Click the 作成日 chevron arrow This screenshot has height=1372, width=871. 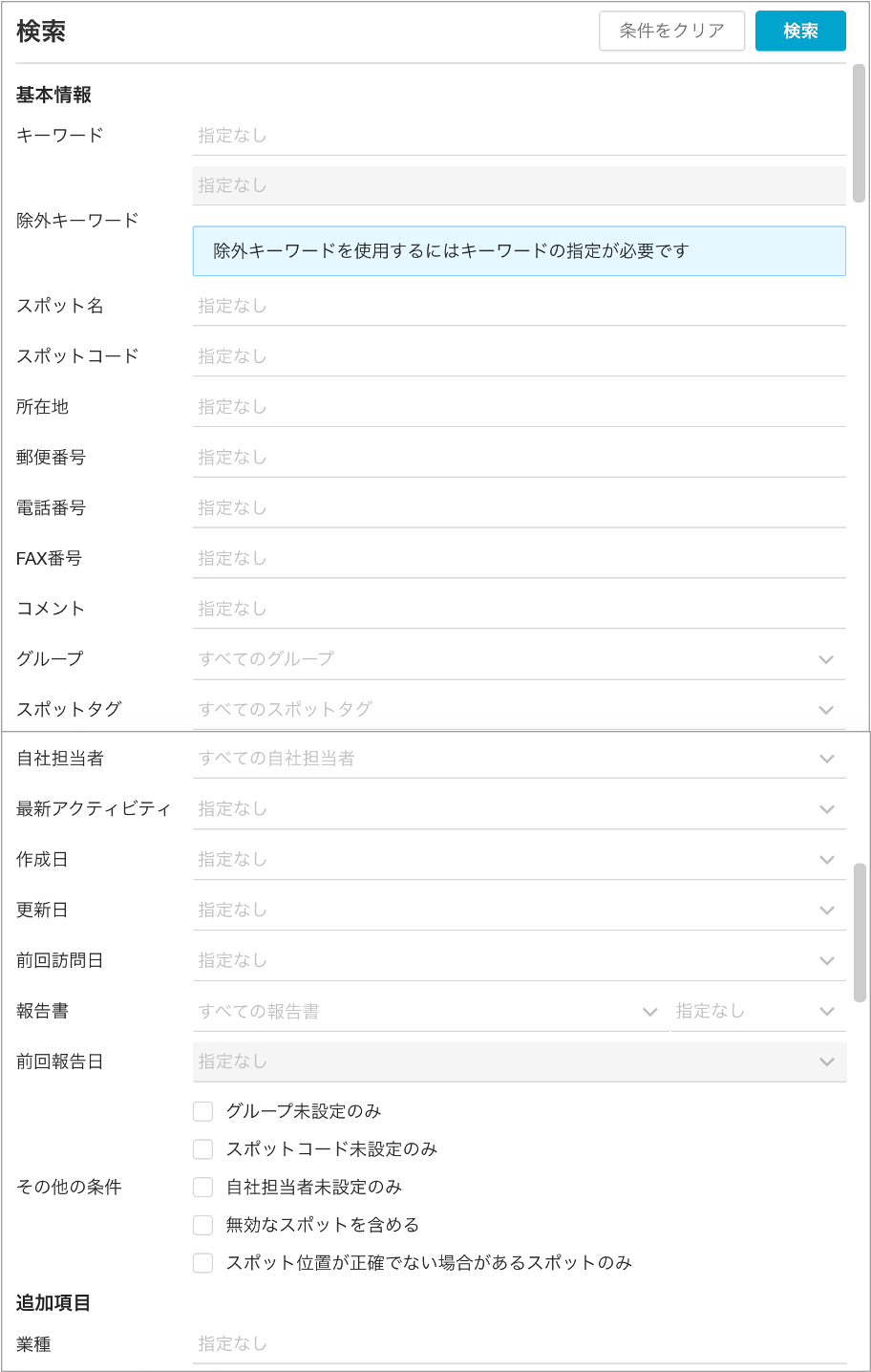(826, 860)
